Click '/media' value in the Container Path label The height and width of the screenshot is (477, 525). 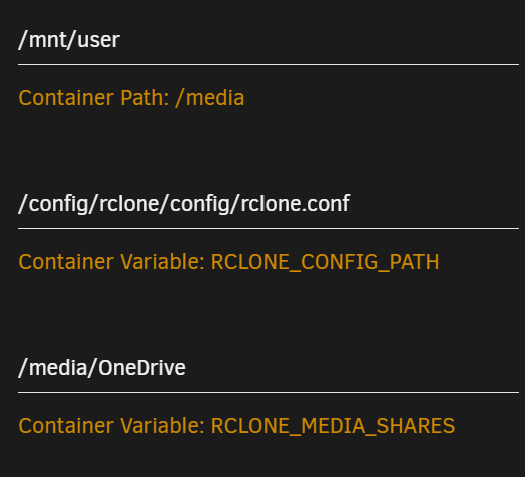pyautogui.click(x=210, y=98)
